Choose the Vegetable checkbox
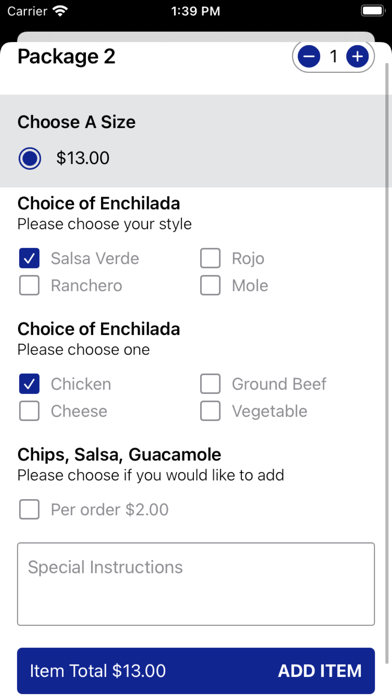Screen dimensions: 392x696 click(210, 411)
